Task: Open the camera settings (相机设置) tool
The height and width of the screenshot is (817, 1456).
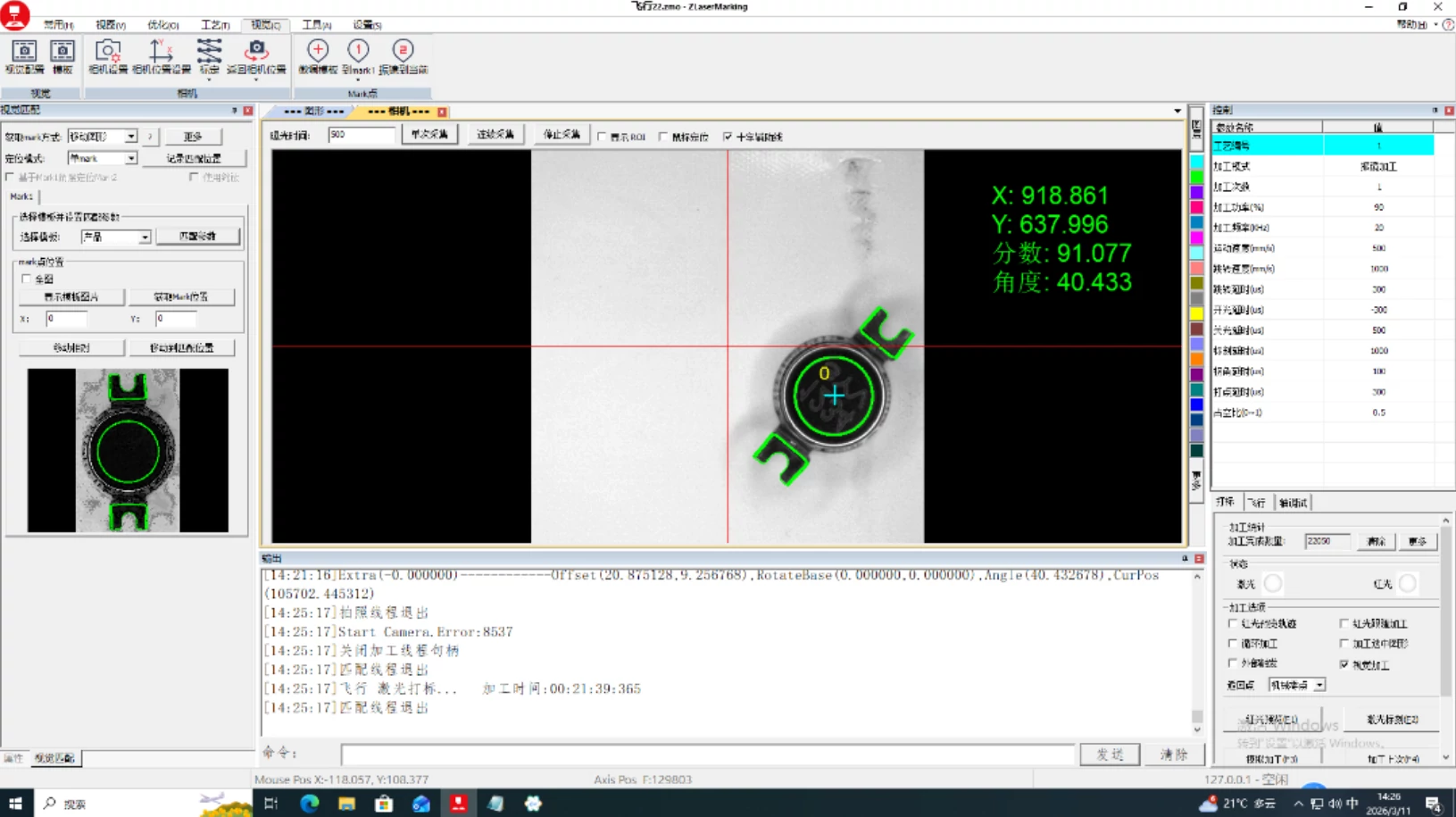Action: [108, 56]
